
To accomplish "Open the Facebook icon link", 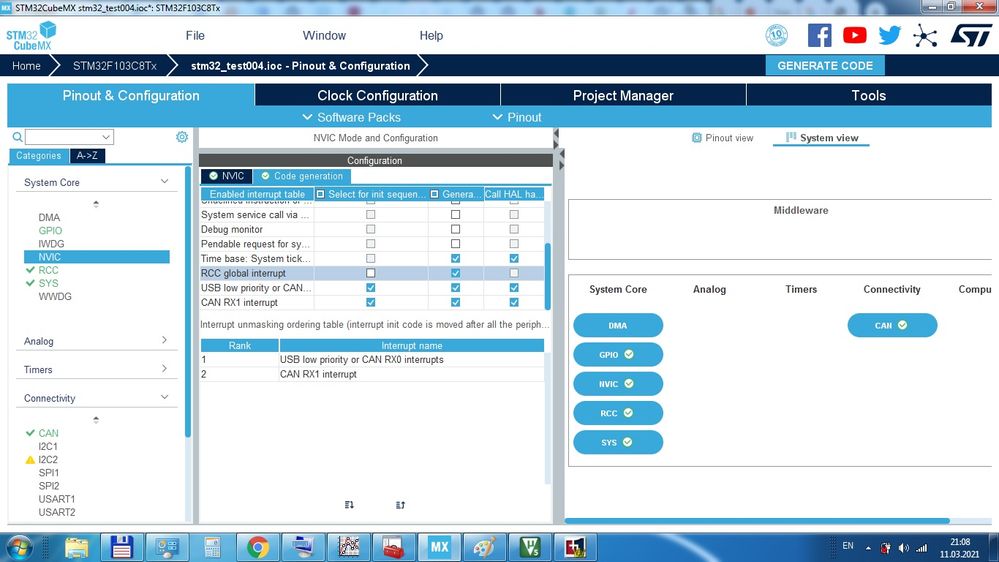I will pyautogui.click(x=819, y=35).
